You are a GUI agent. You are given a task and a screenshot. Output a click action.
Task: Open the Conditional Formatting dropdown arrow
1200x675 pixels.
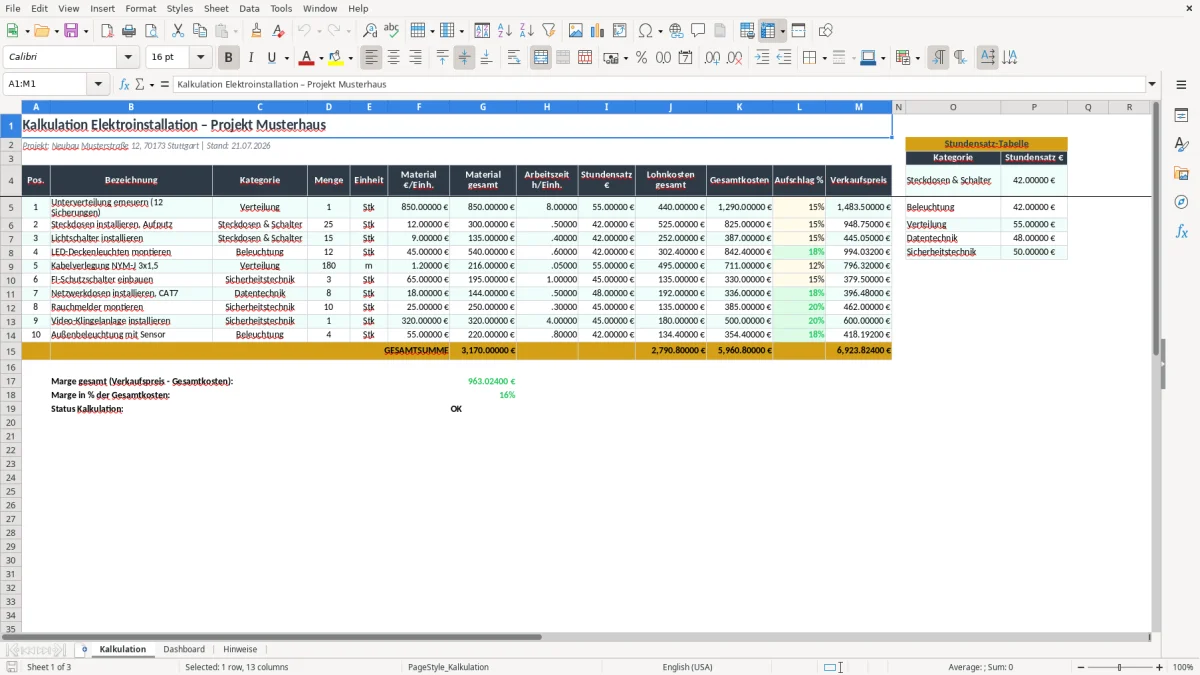coord(917,58)
